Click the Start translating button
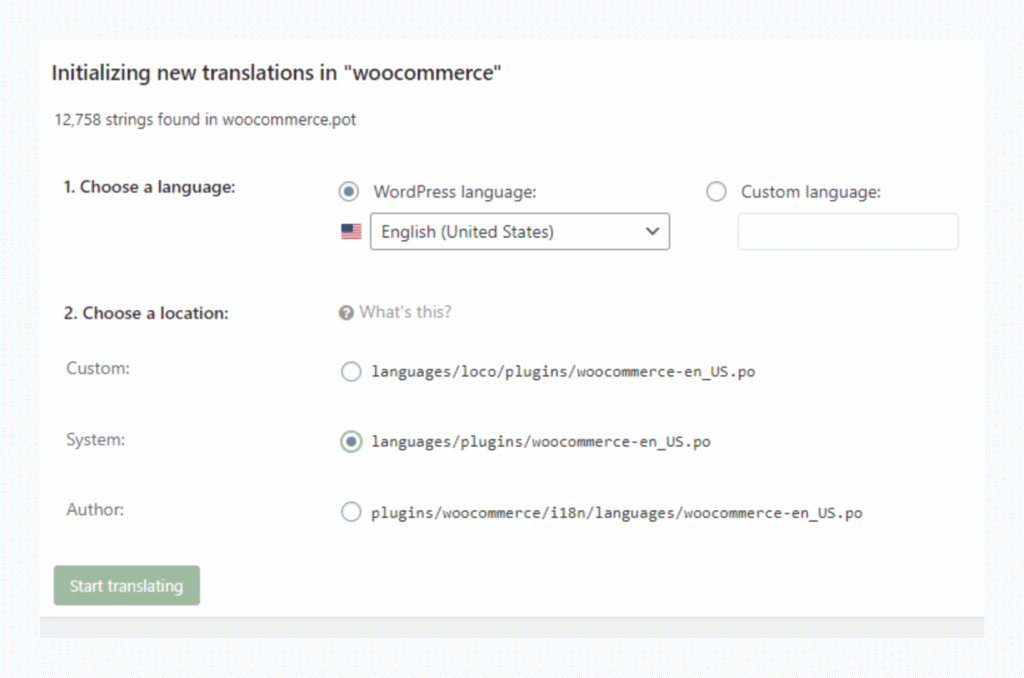Image resolution: width=1024 pixels, height=678 pixels. 127,585
